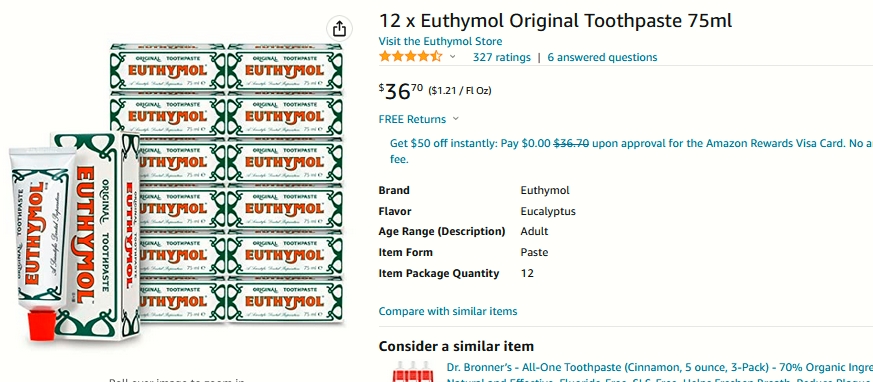Open the 327 ratings link
The height and width of the screenshot is (382, 873).
(502, 57)
